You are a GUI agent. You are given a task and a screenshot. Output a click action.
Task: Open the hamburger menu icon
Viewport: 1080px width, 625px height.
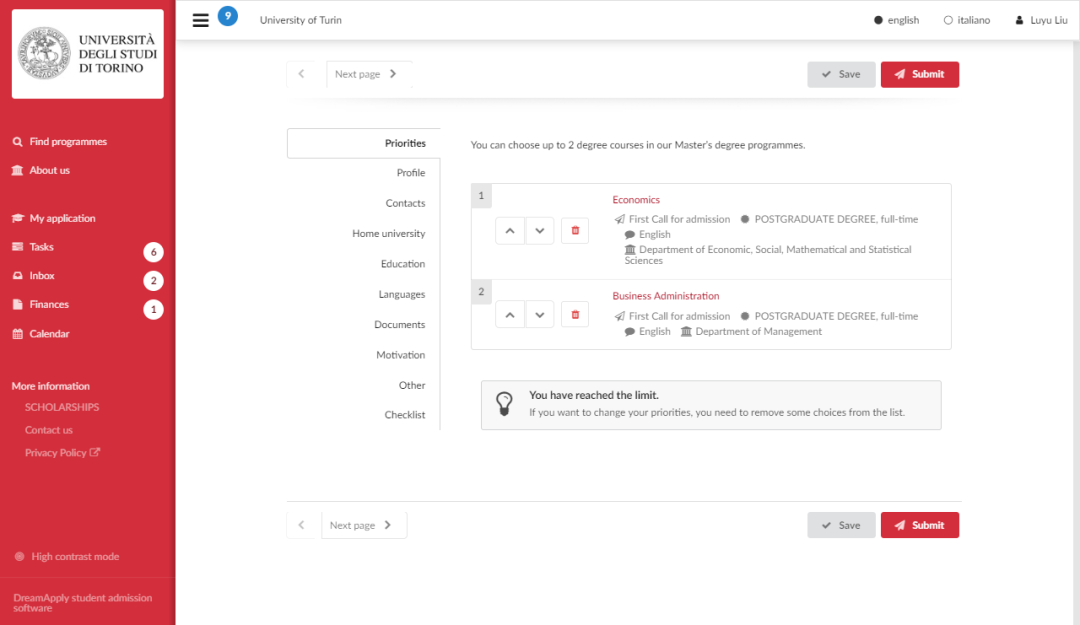point(200,20)
